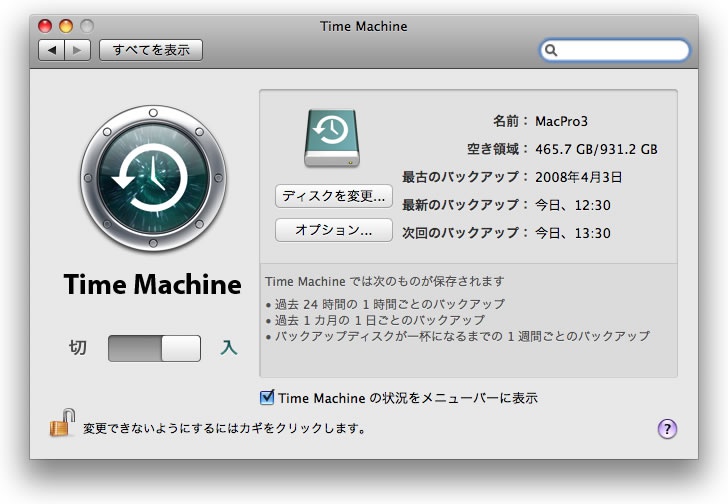Image resolution: width=728 pixels, height=504 pixels.
Task: Click the 次回のバックアップ: label
Action: point(466,233)
